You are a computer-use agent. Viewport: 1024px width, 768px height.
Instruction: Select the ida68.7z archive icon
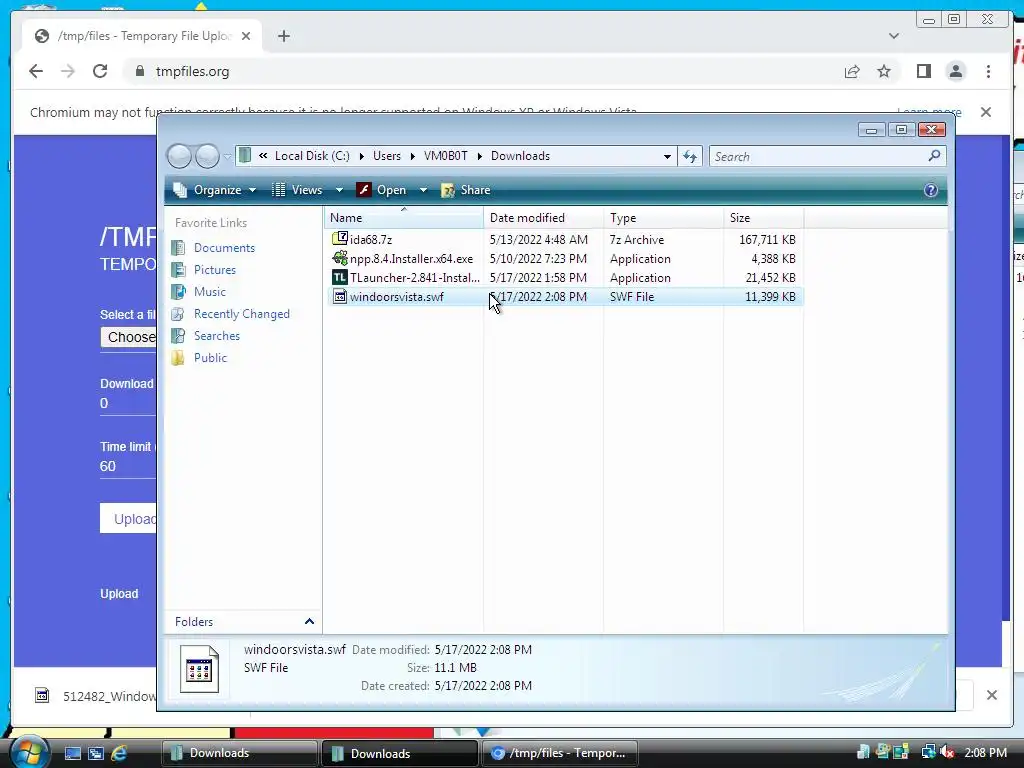click(340, 239)
